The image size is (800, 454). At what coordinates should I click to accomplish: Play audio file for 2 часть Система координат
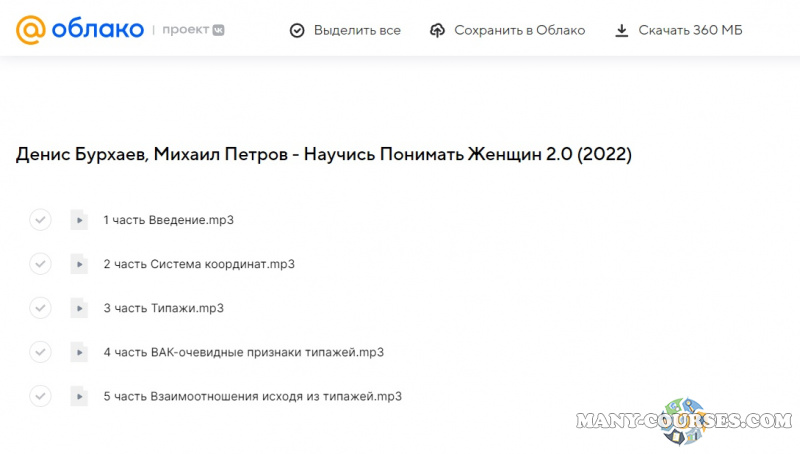pyautogui.click(x=79, y=264)
